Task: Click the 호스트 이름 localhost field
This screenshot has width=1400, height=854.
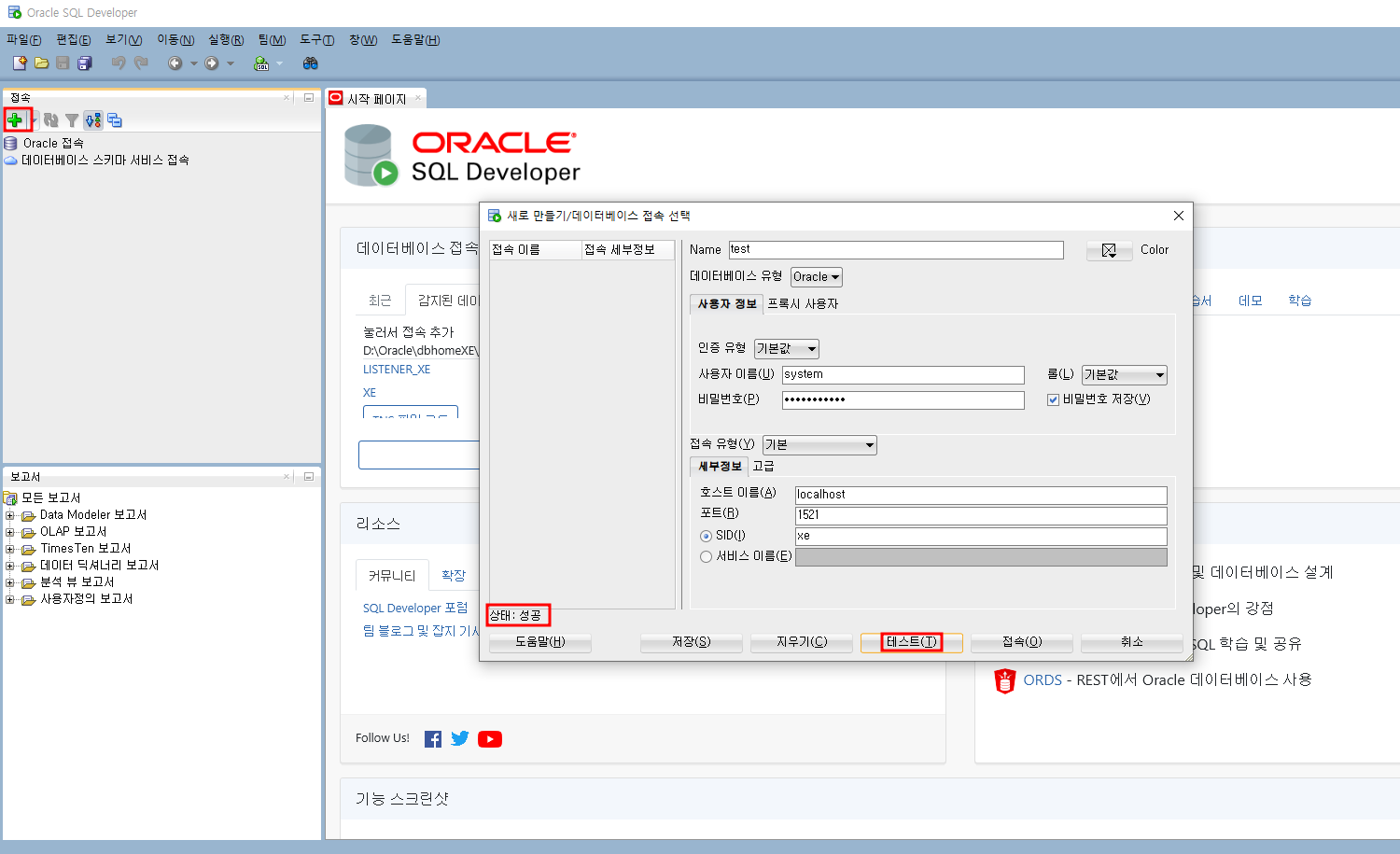Action: pyautogui.click(x=981, y=495)
